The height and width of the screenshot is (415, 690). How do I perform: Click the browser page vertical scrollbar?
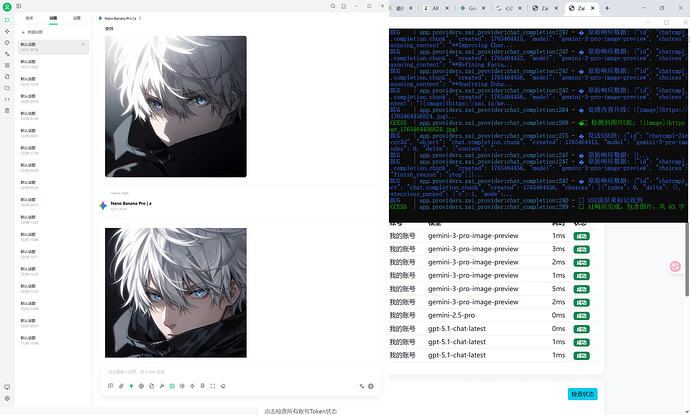[687, 259]
